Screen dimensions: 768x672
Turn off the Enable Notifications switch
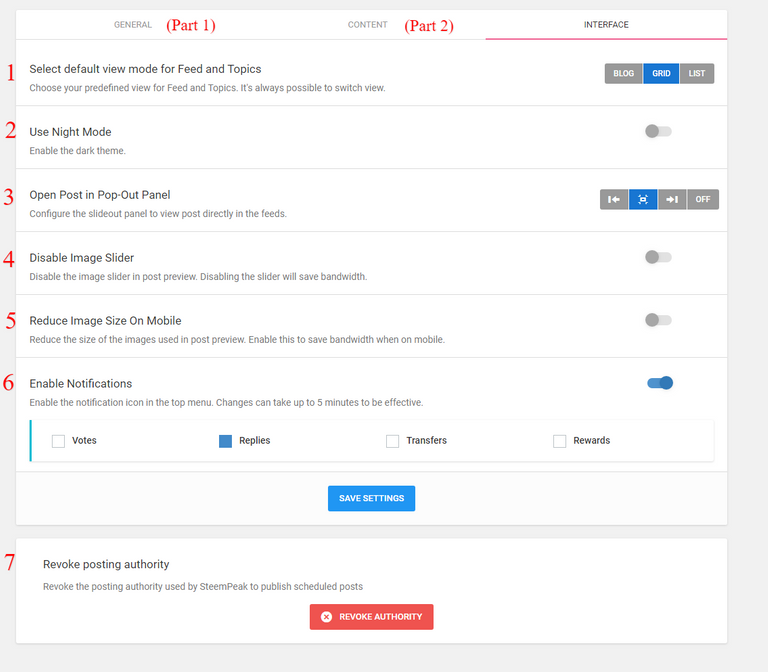660,383
